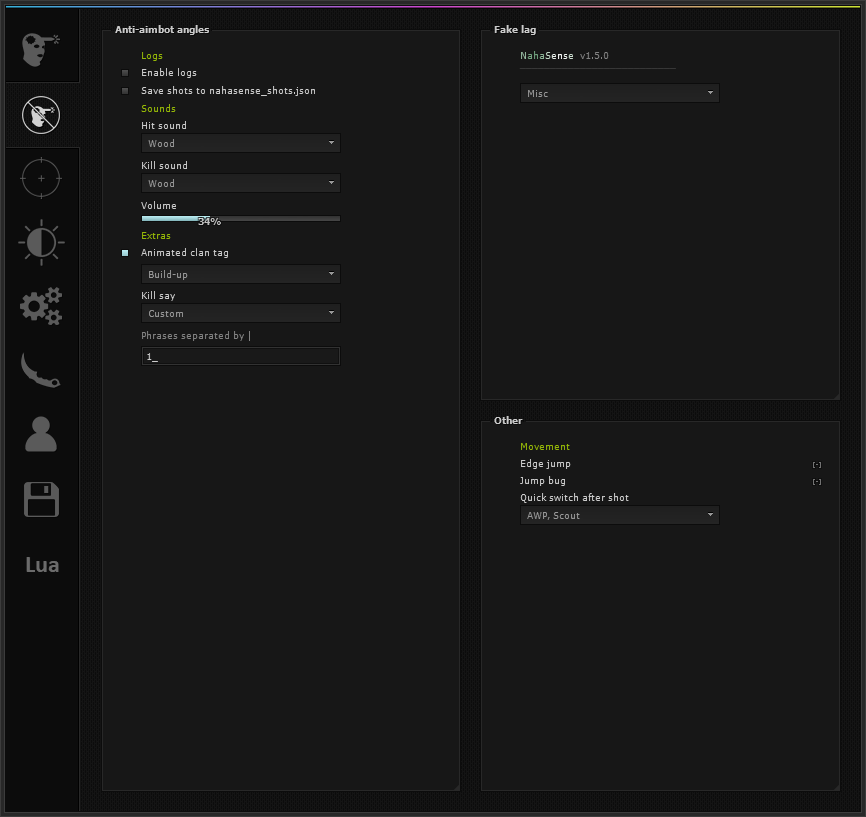Click the Jump bug label
This screenshot has height=817, width=866.
pyautogui.click(x=542, y=481)
